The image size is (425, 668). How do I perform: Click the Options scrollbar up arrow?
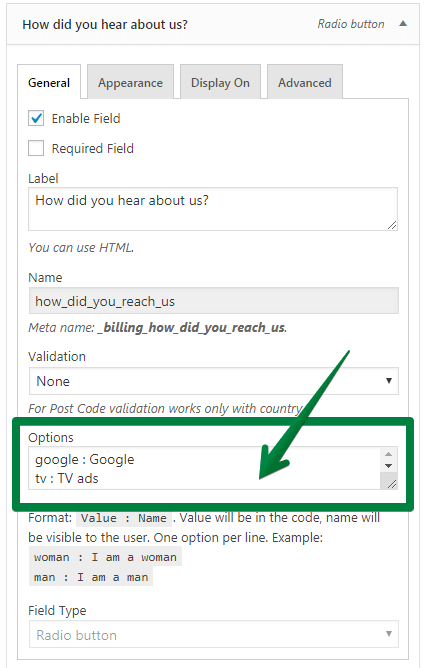pos(388,454)
